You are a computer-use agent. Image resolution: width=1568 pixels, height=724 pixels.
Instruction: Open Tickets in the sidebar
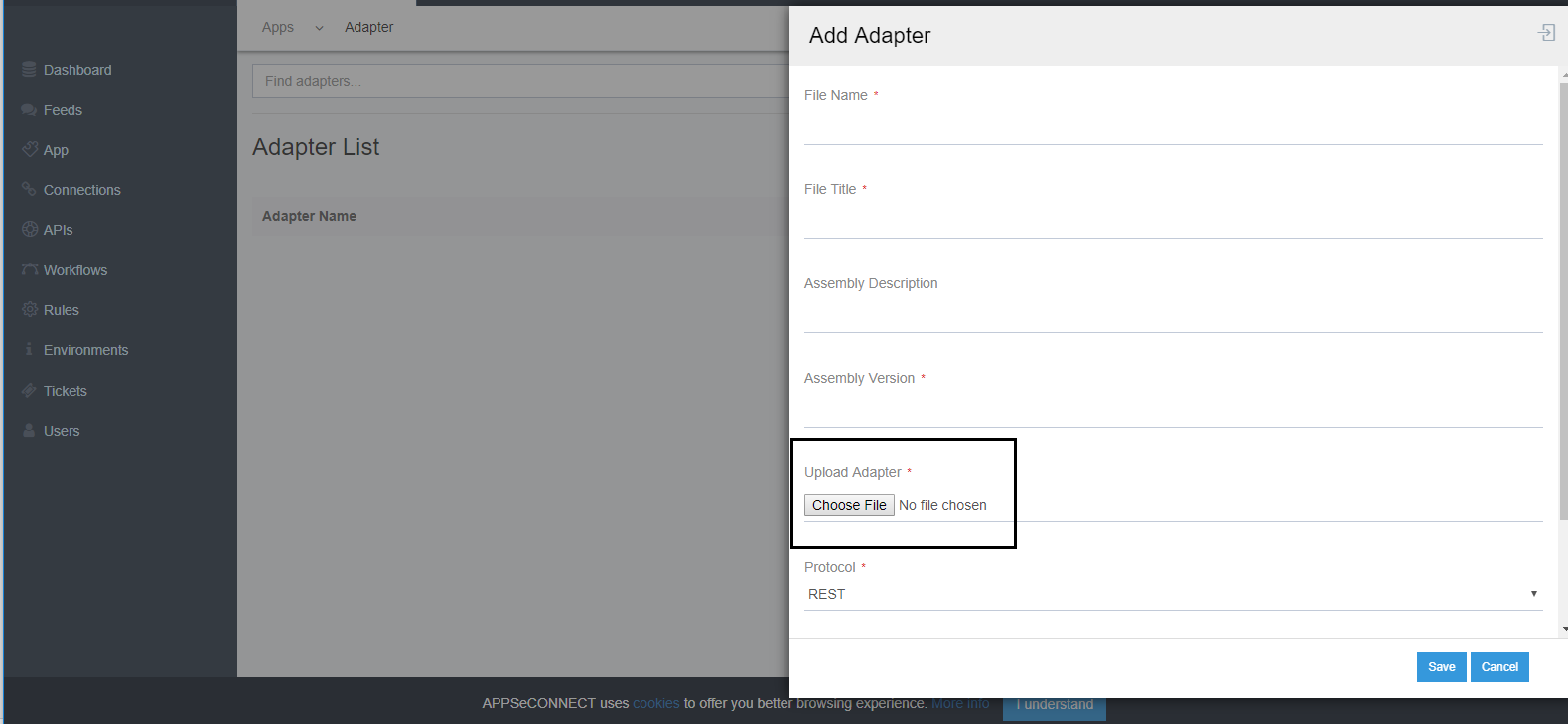[65, 391]
